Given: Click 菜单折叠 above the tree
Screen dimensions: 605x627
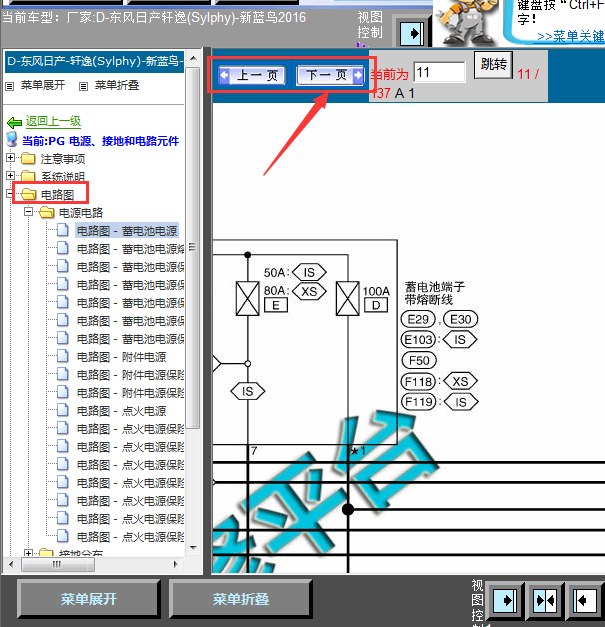Looking at the screenshot, I should (x=117, y=85).
